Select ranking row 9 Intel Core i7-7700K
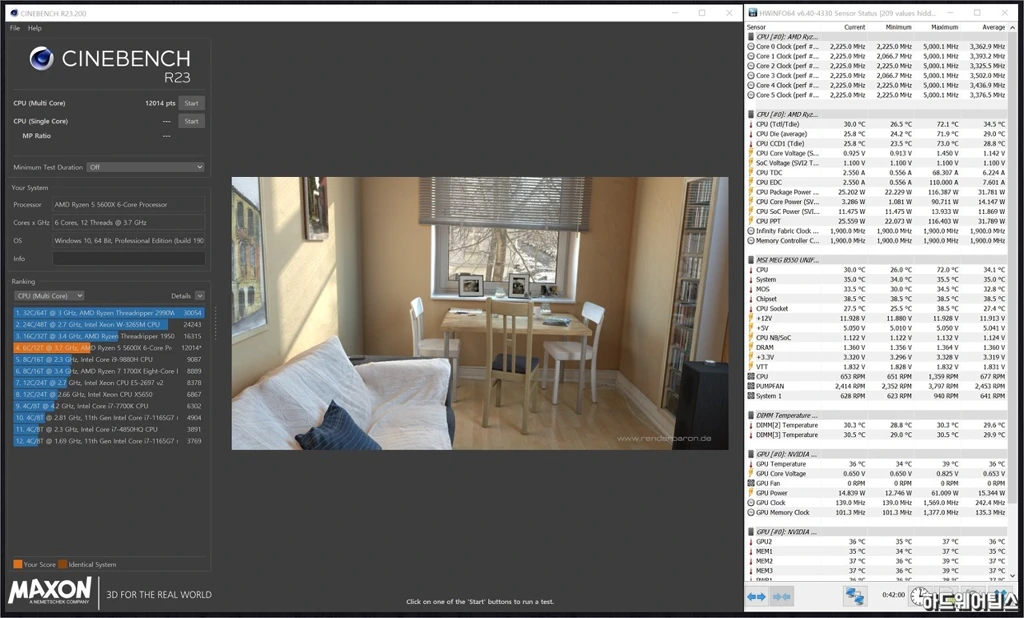Viewport: 1024px width, 618px height. [x=108, y=406]
